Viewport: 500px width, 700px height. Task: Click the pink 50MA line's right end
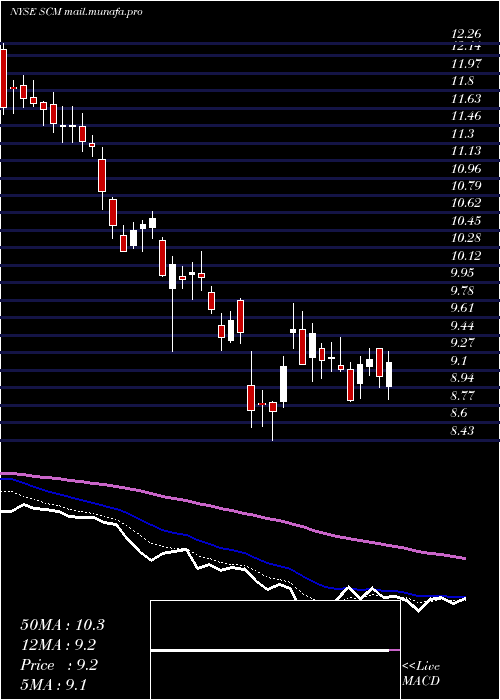click(464, 558)
